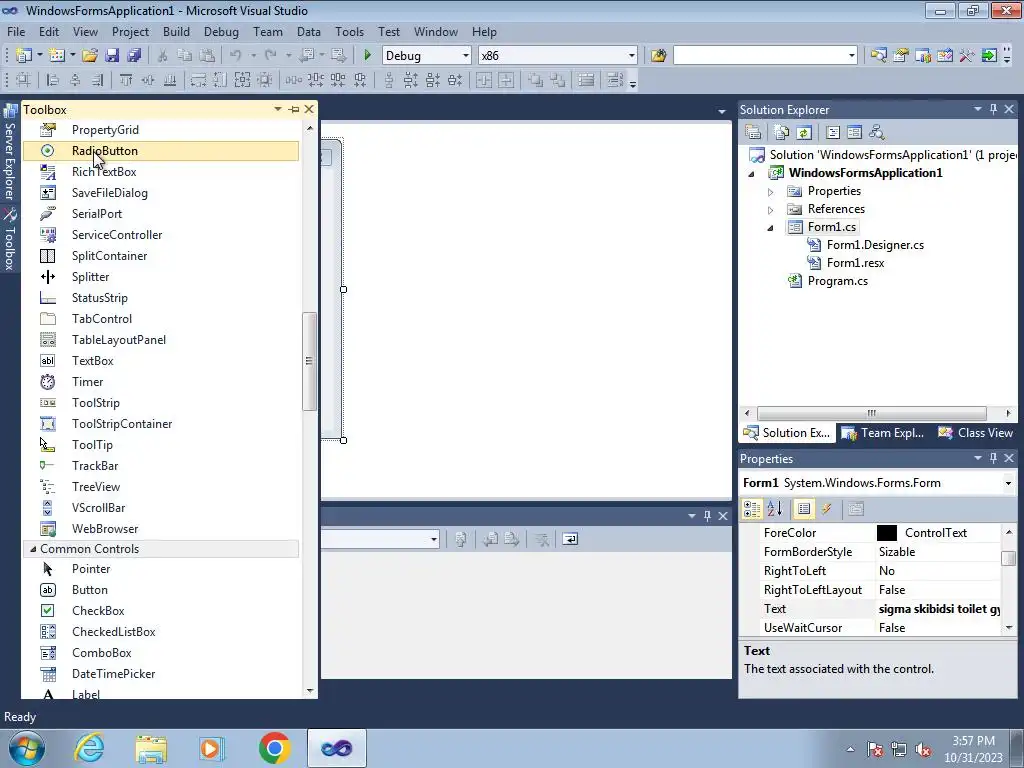The height and width of the screenshot is (768, 1024).
Task: Click the Text property value field
Action: 938,609
